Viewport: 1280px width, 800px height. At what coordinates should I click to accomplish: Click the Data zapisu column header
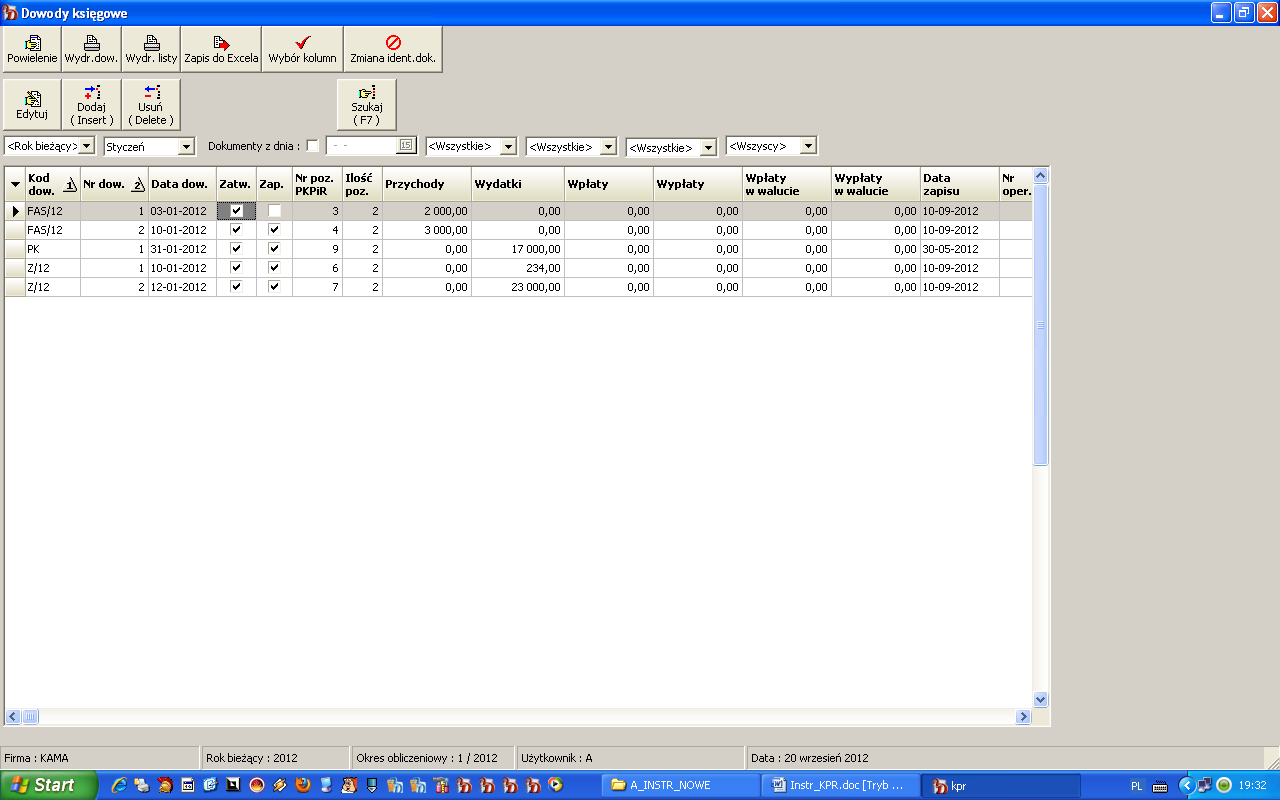point(959,184)
